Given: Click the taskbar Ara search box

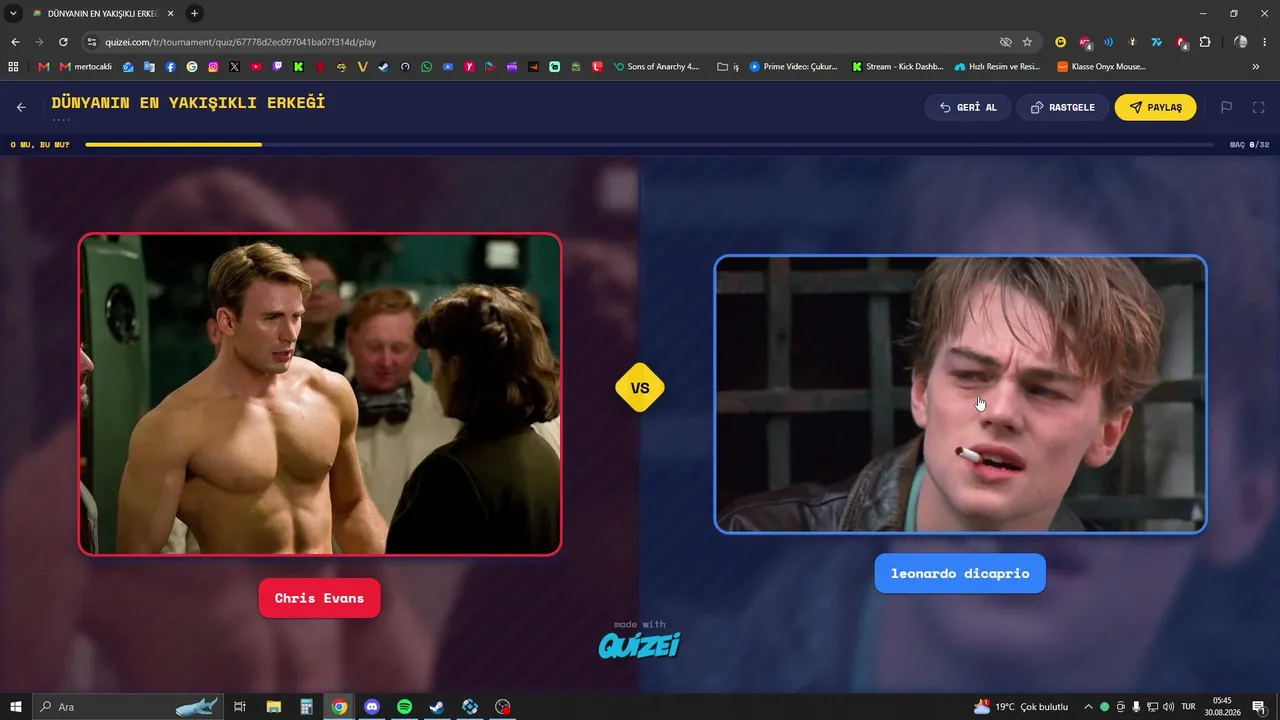Looking at the screenshot, I should (127, 707).
